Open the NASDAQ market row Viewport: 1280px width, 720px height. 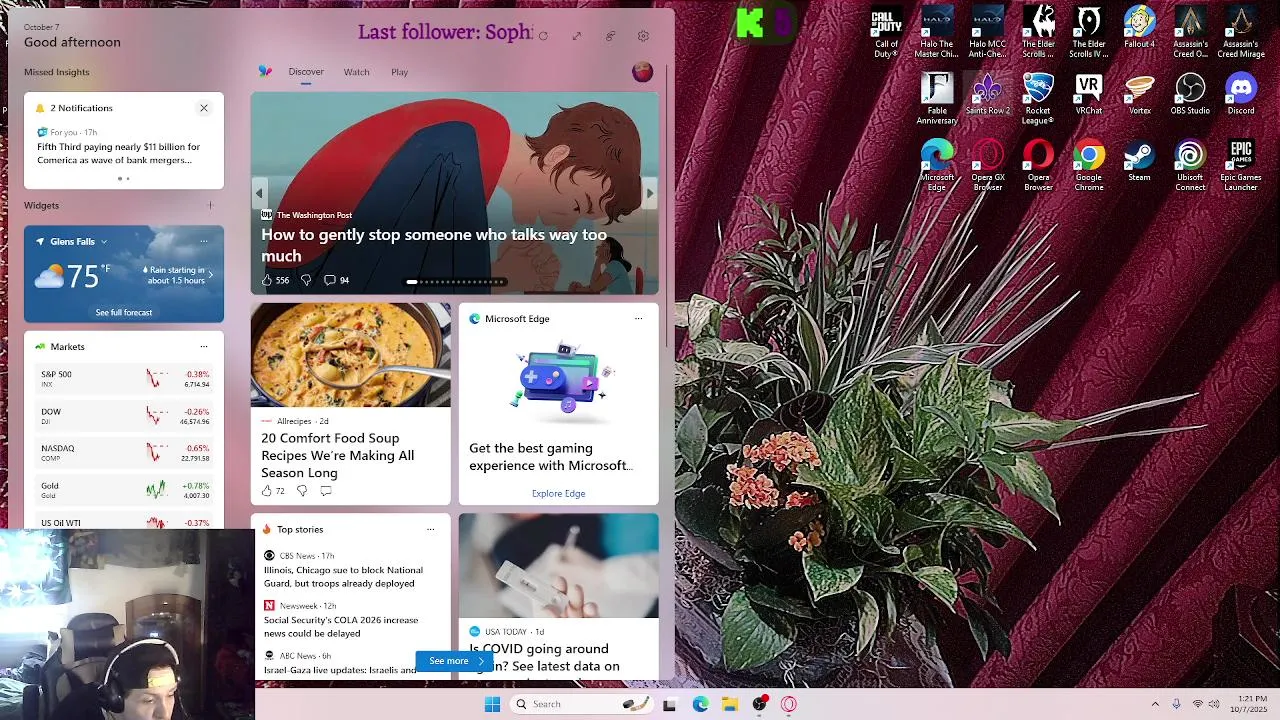click(x=124, y=453)
